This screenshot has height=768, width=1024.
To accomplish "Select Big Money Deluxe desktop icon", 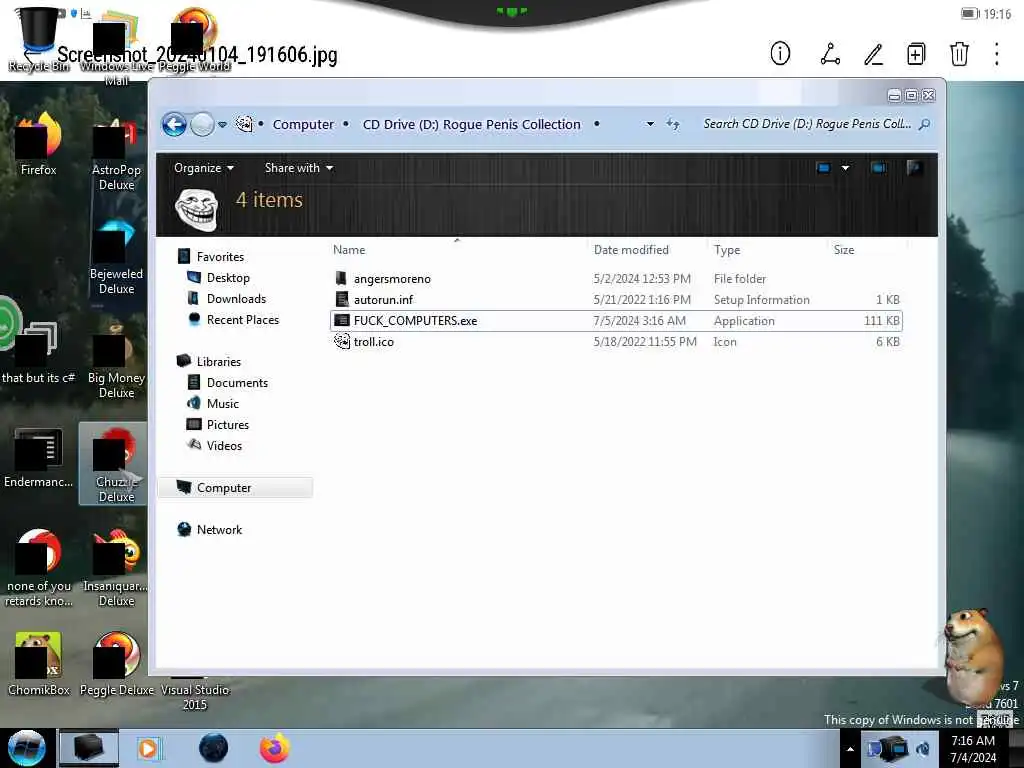I will click(116, 362).
